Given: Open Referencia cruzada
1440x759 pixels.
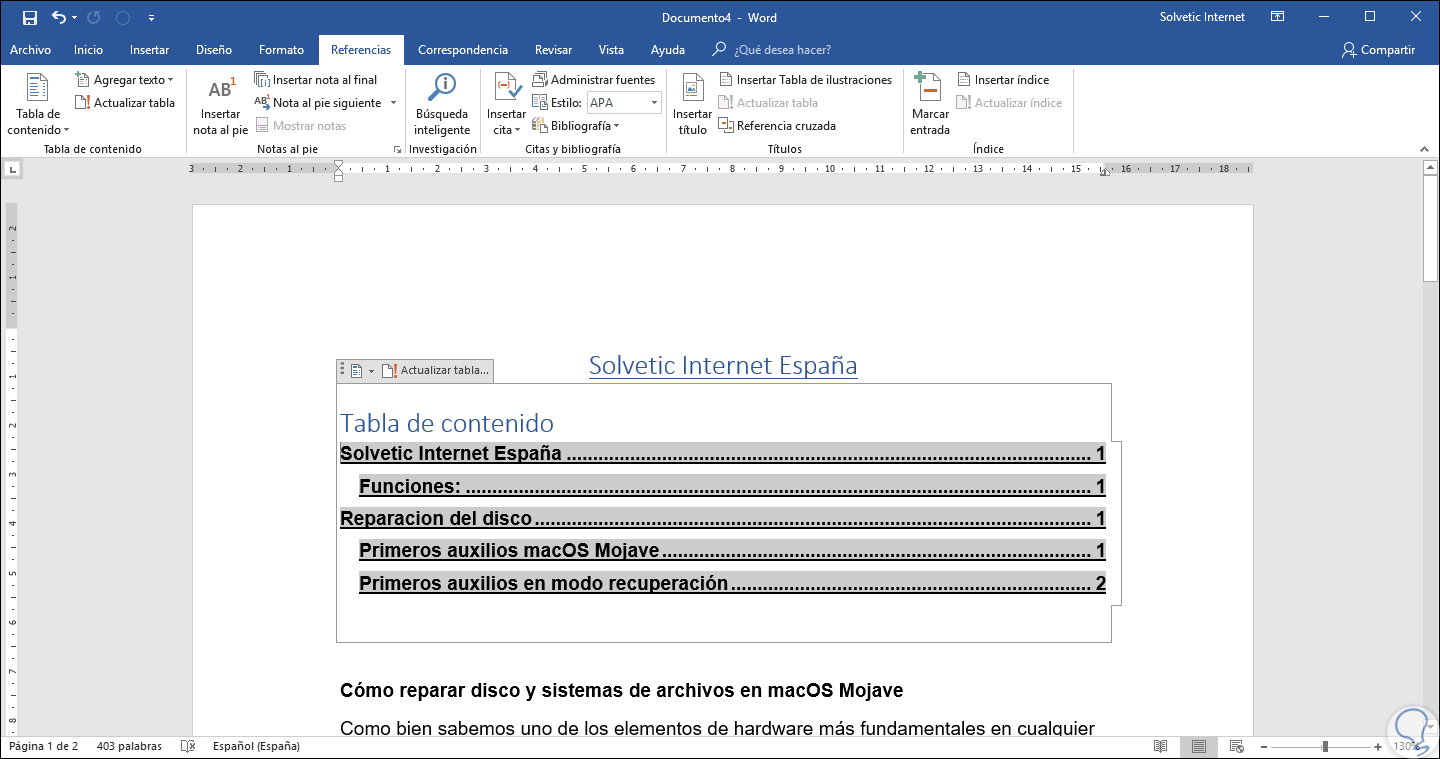Looking at the screenshot, I should click(x=777, y=126).
